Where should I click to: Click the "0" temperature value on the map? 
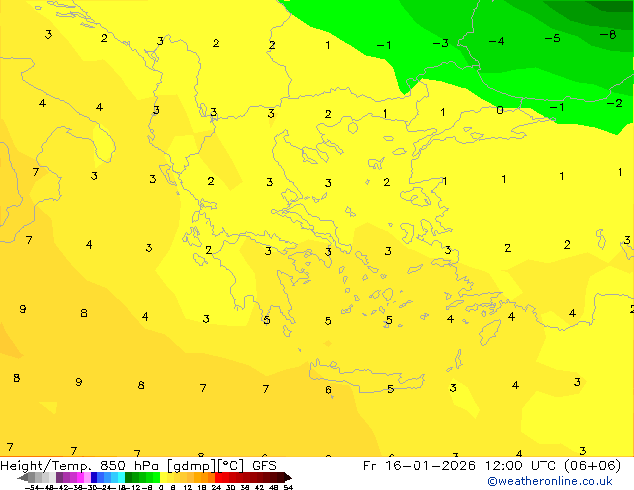[x=500, y=110]
